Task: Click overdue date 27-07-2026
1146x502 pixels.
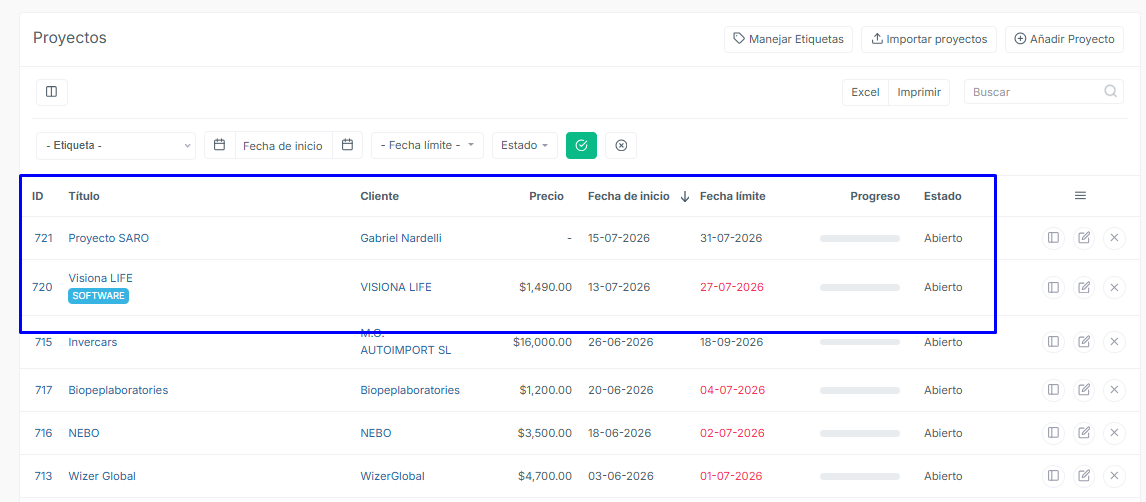Action: click(732, 287)
